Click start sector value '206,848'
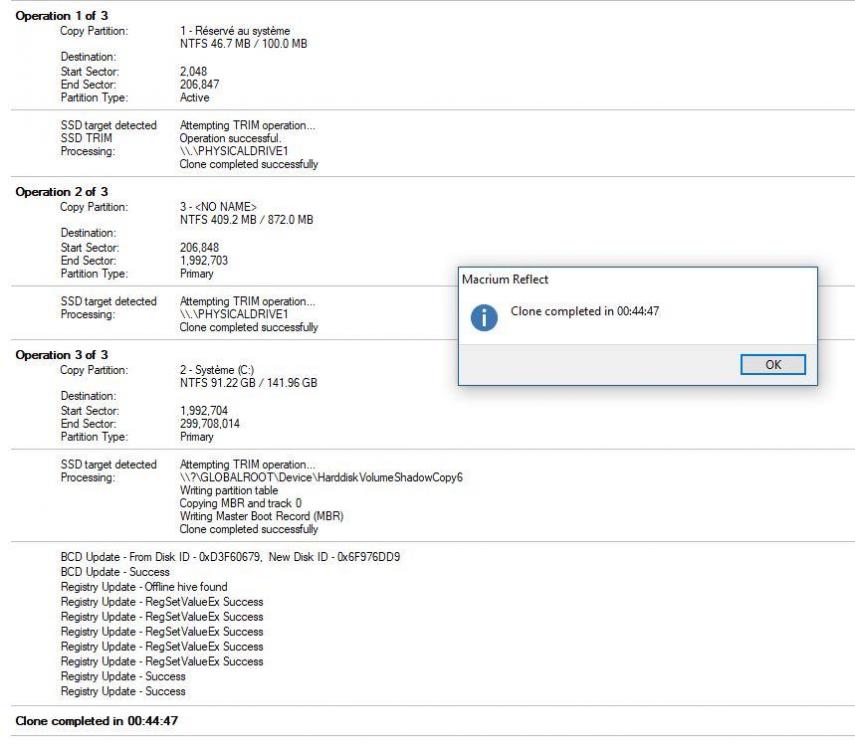Screen dimensions: 855x750 (x=200, y=248)
